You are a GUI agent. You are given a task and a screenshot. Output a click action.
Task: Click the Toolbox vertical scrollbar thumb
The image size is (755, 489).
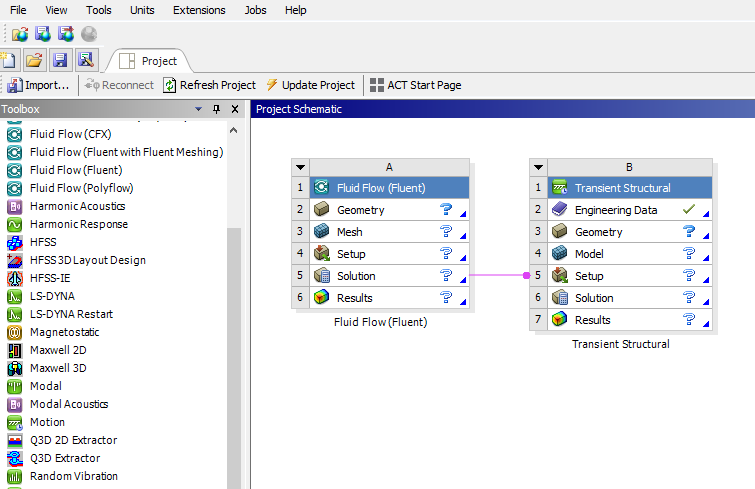pos(234,358)
